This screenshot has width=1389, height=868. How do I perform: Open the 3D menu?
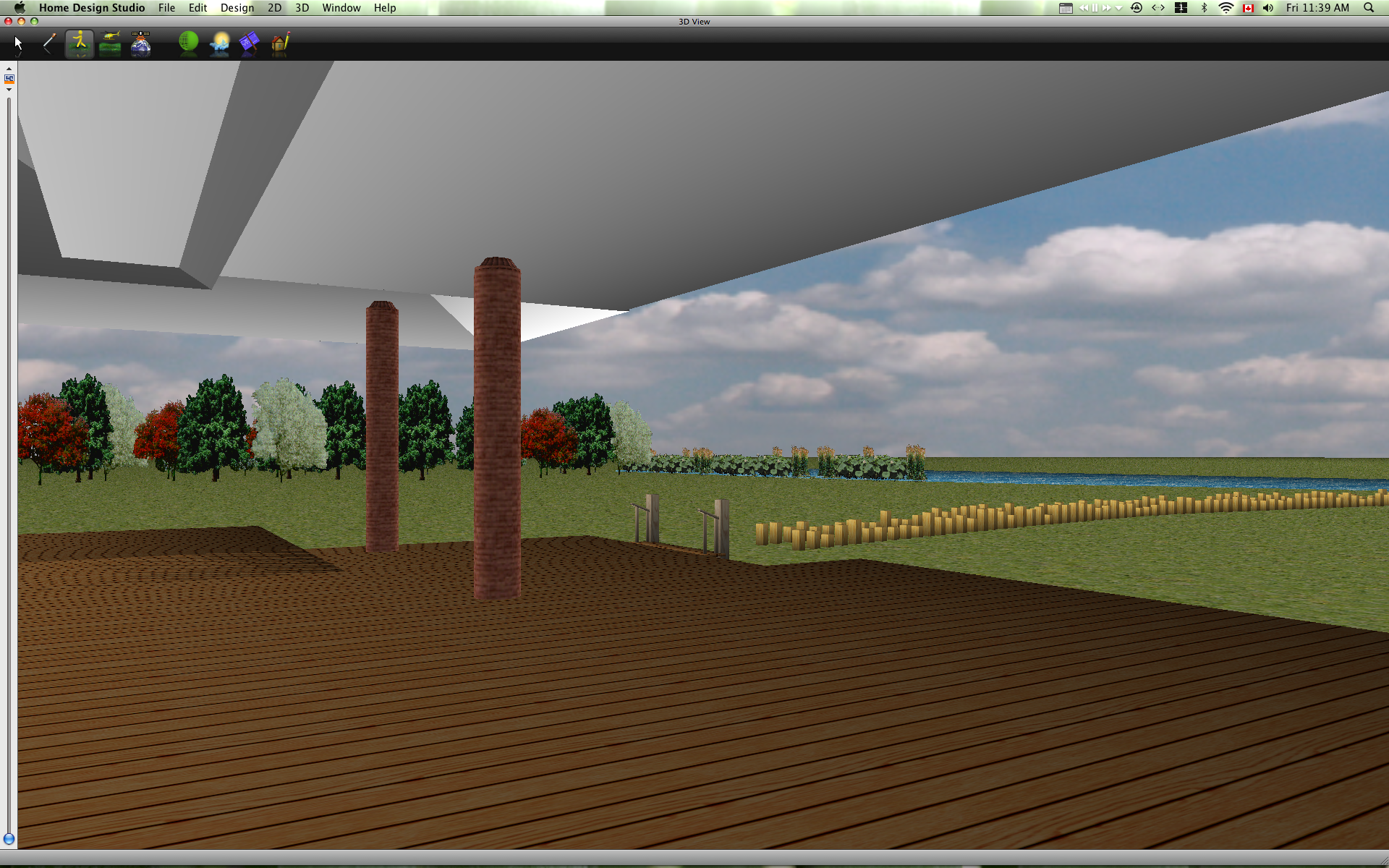click(302, 8)
